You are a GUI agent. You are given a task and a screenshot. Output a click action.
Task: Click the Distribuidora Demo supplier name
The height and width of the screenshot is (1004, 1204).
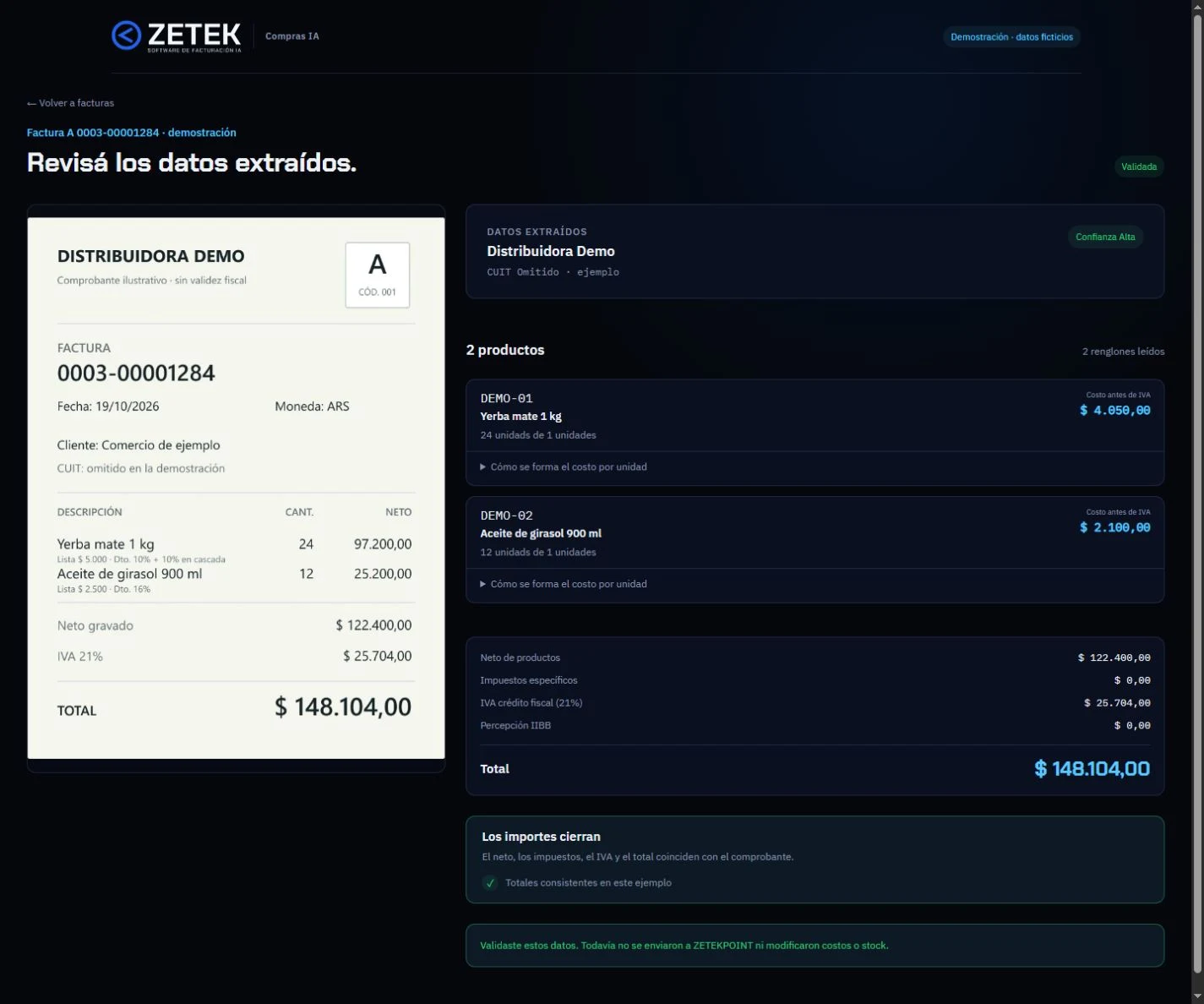coord(551,251)
